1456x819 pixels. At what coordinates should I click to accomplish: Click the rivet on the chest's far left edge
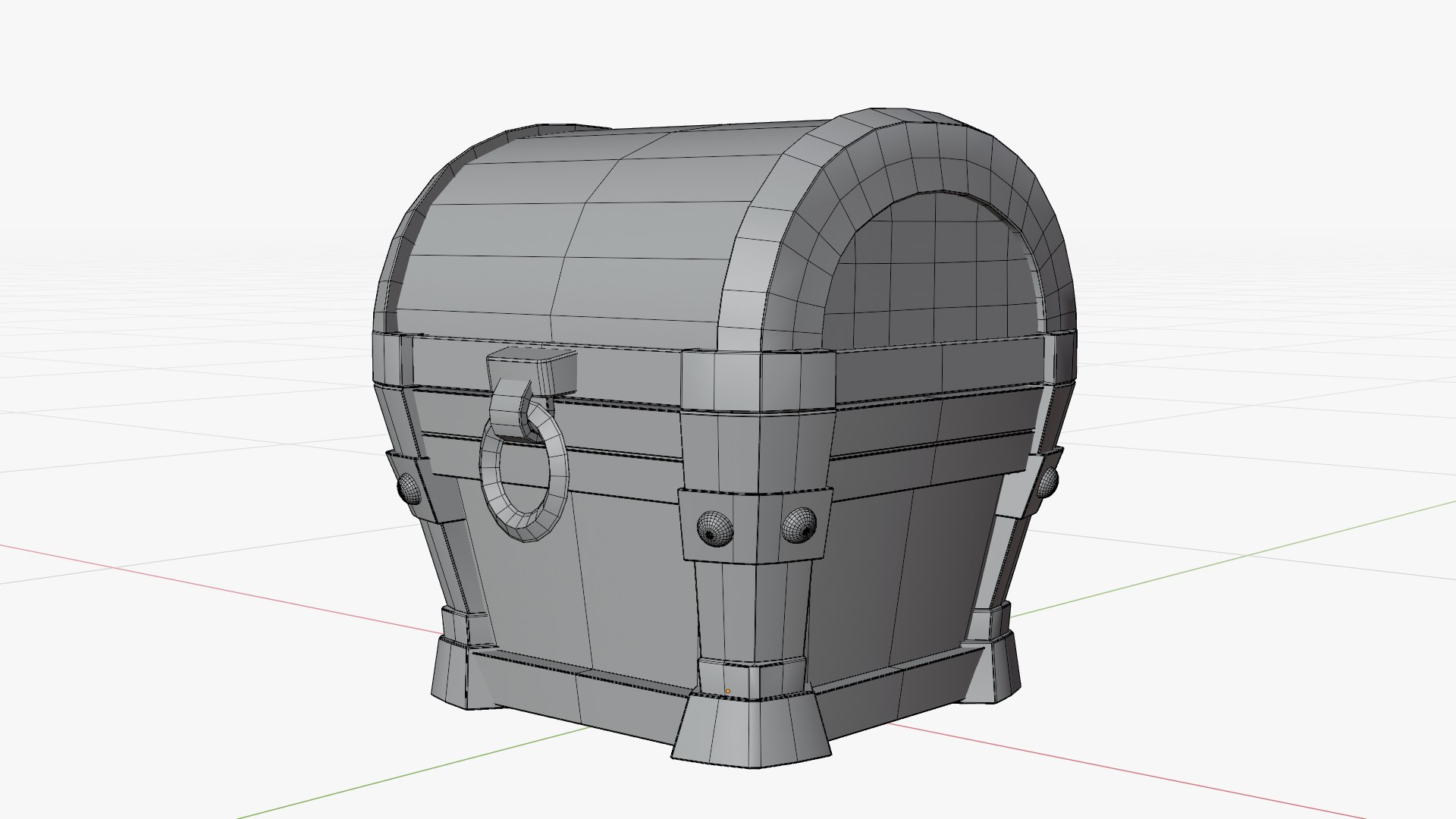(x=409, y=490)
